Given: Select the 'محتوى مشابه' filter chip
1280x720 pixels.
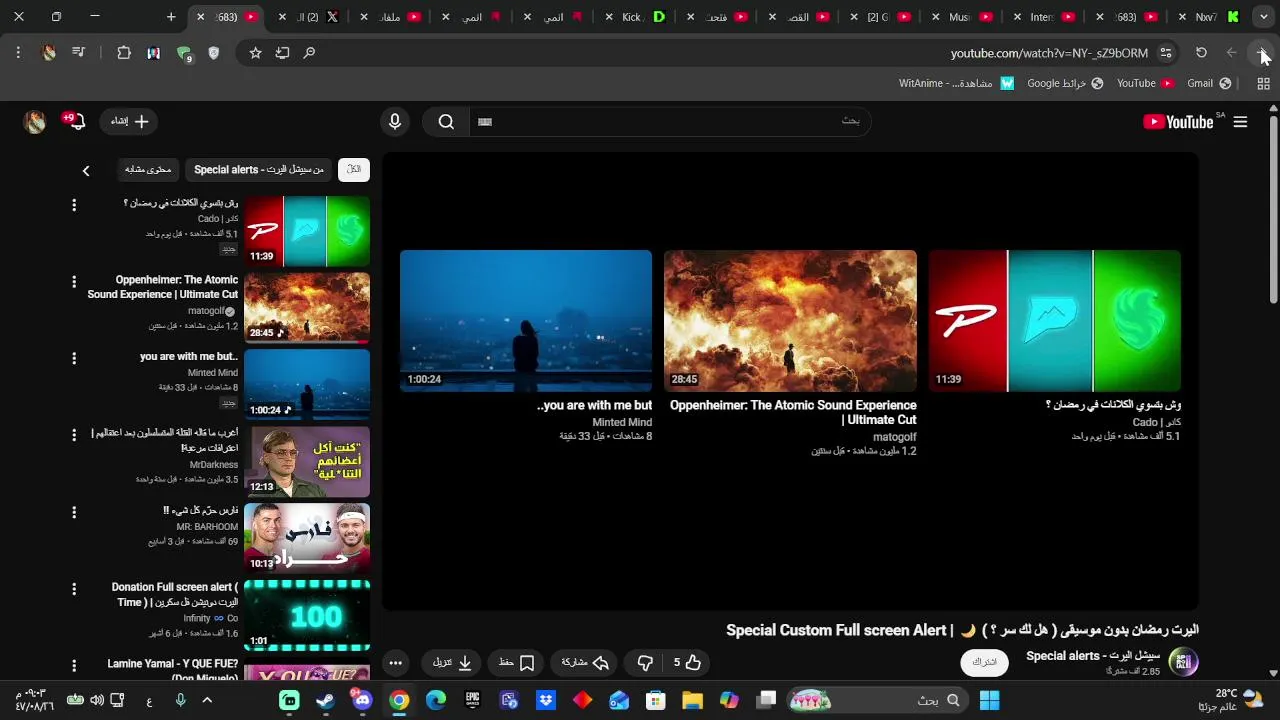Looking at the screenshot, I should click(x=148, y=170).
